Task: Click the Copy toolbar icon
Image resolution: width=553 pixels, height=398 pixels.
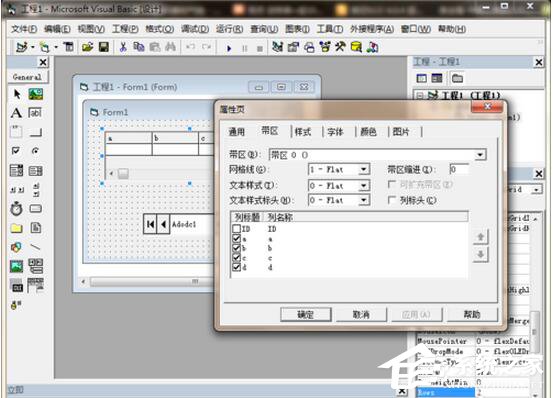Action: (x=139, y=47)
